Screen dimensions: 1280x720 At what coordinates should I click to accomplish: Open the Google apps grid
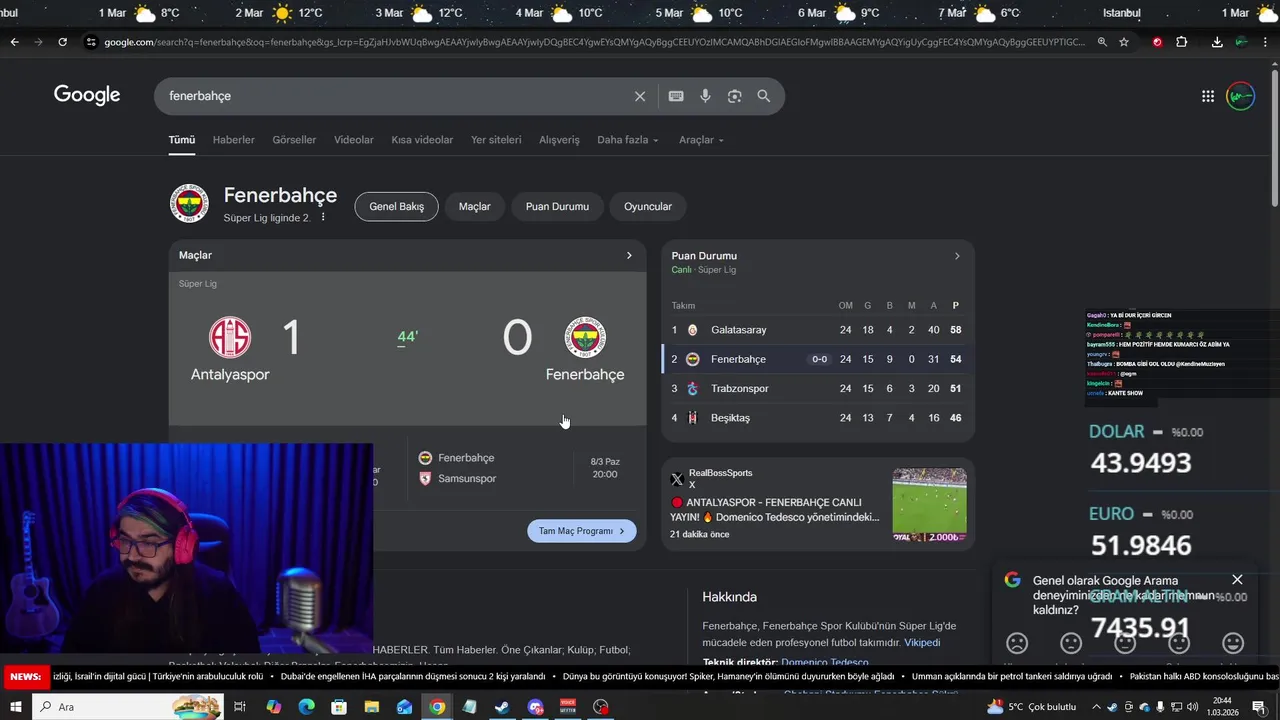(1208, 96)
